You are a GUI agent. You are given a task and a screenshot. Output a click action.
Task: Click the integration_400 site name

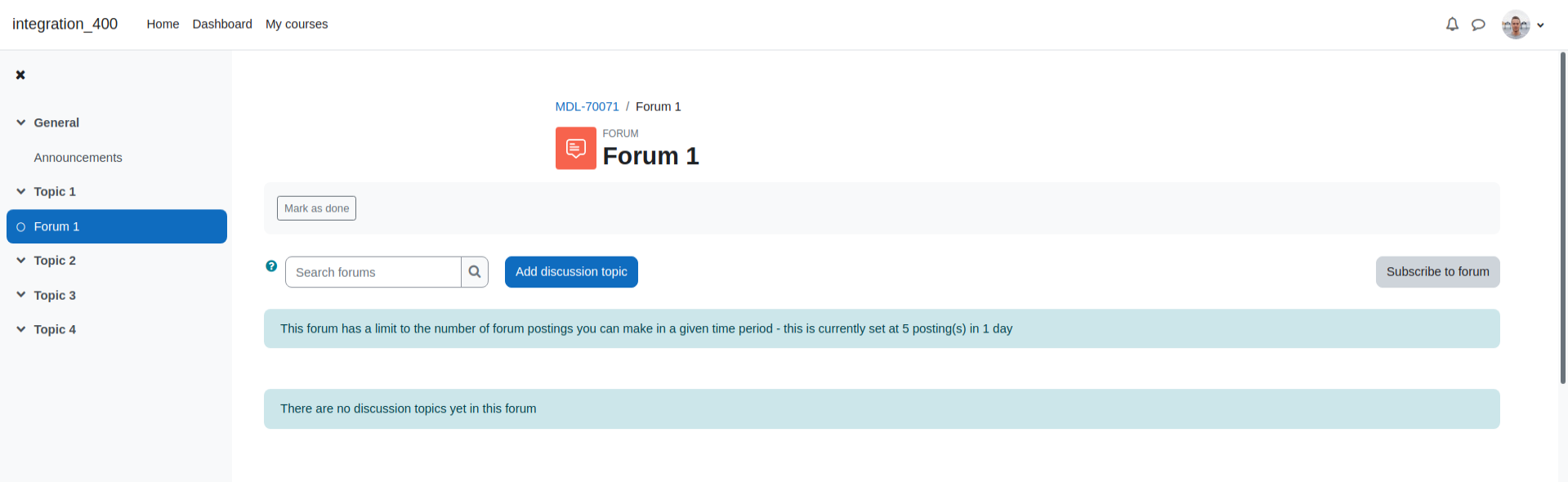point(65,24)
